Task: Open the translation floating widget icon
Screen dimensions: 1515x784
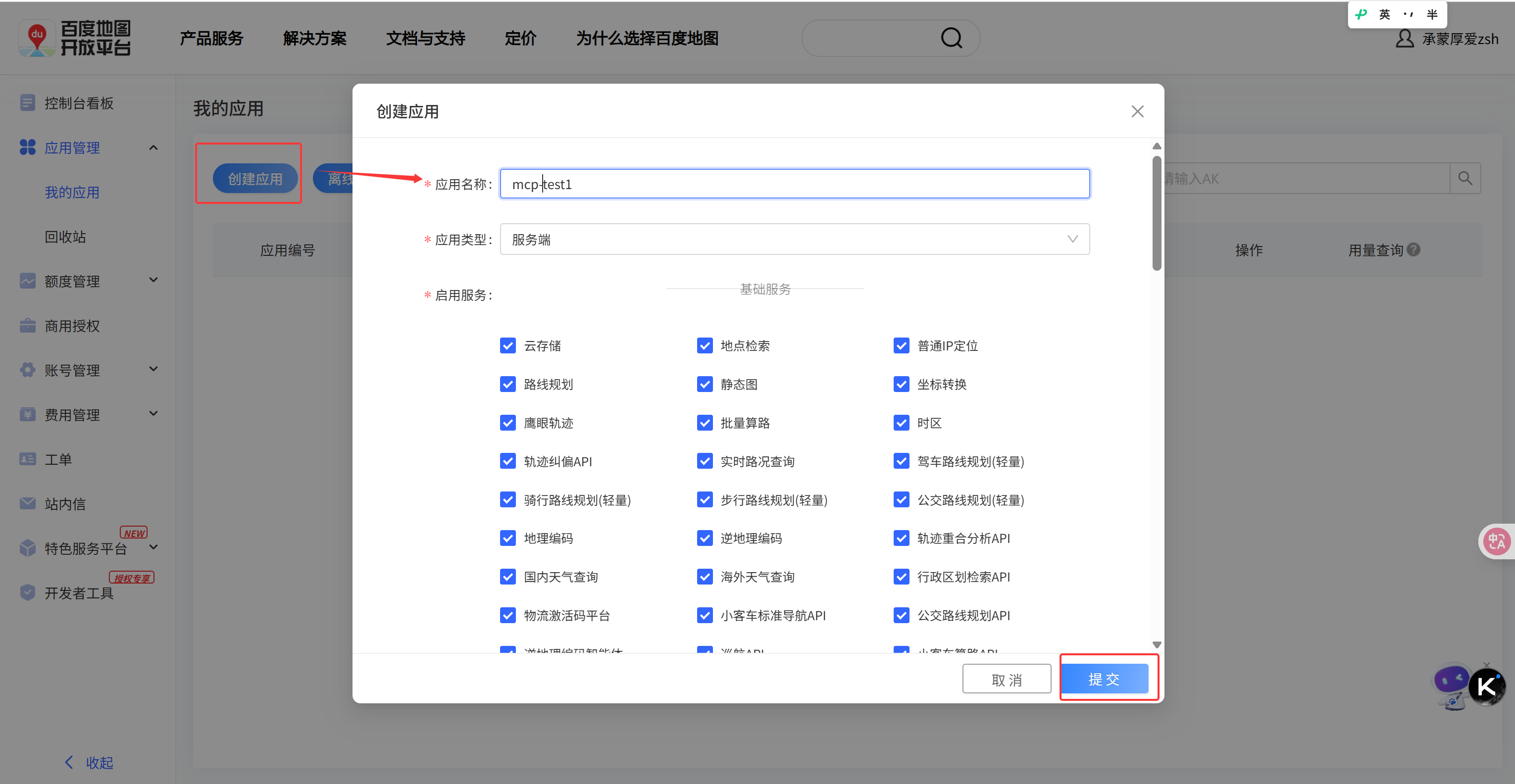Action: point(1496,541)
